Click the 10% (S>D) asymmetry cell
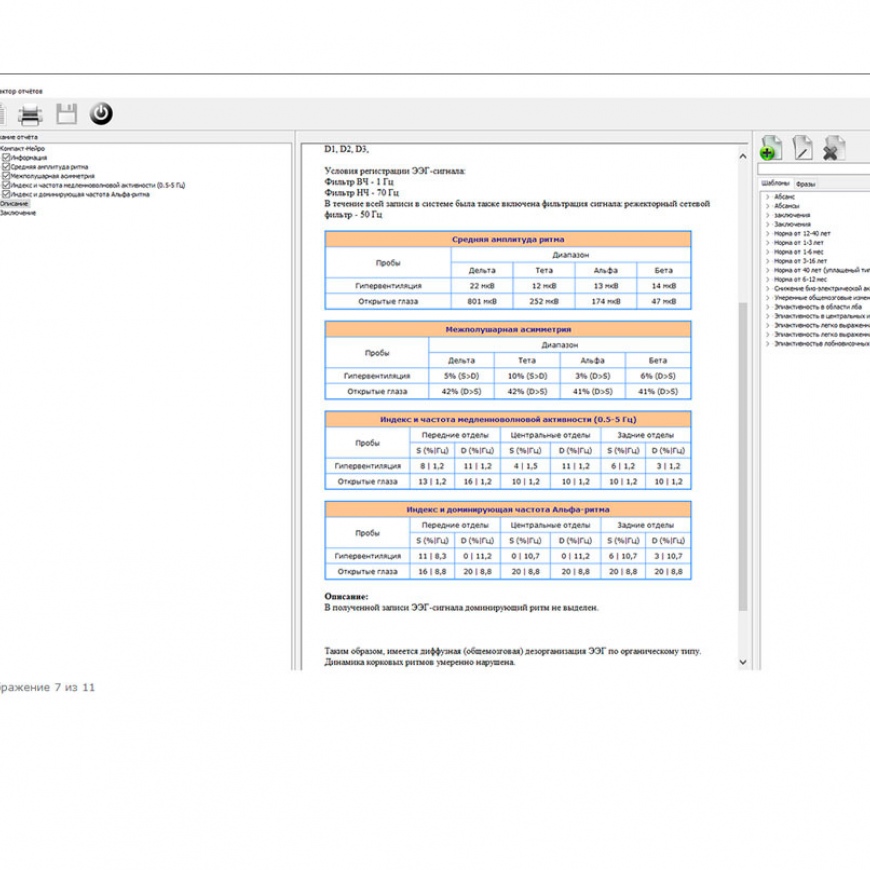Screen dimensions: 870x870 pos(527,376)
